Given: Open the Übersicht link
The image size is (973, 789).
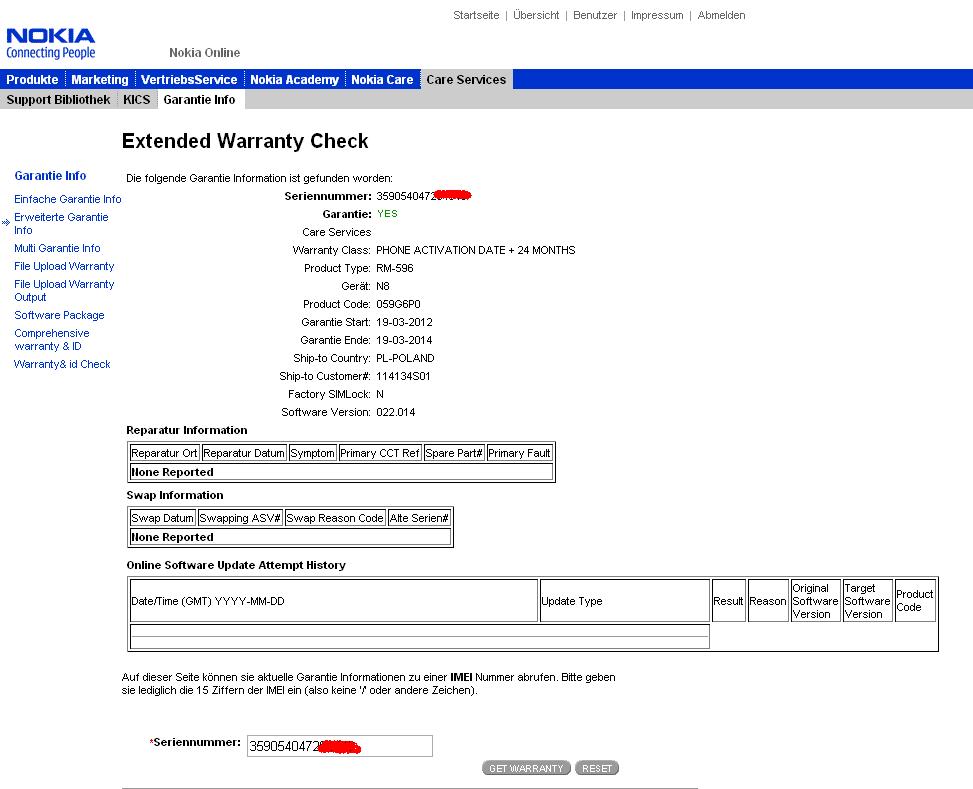Looking at the screenshot, I should pyautogui.click(x=536, y=15).
